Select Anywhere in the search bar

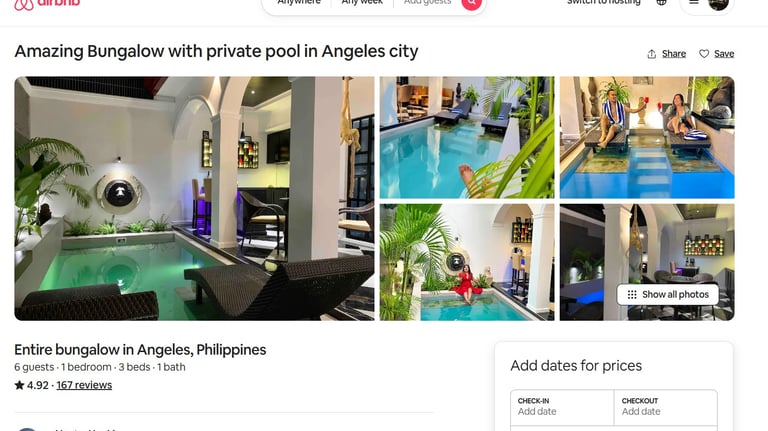tap(299, 2)
